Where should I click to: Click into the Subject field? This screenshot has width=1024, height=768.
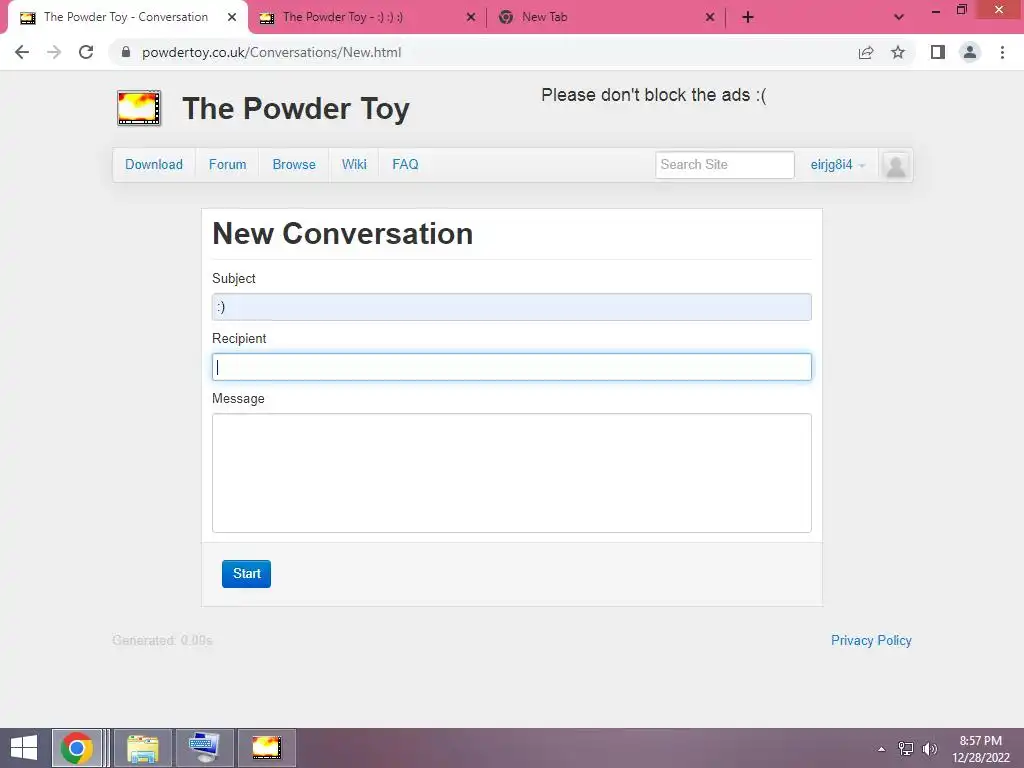[x=511, y=307]
